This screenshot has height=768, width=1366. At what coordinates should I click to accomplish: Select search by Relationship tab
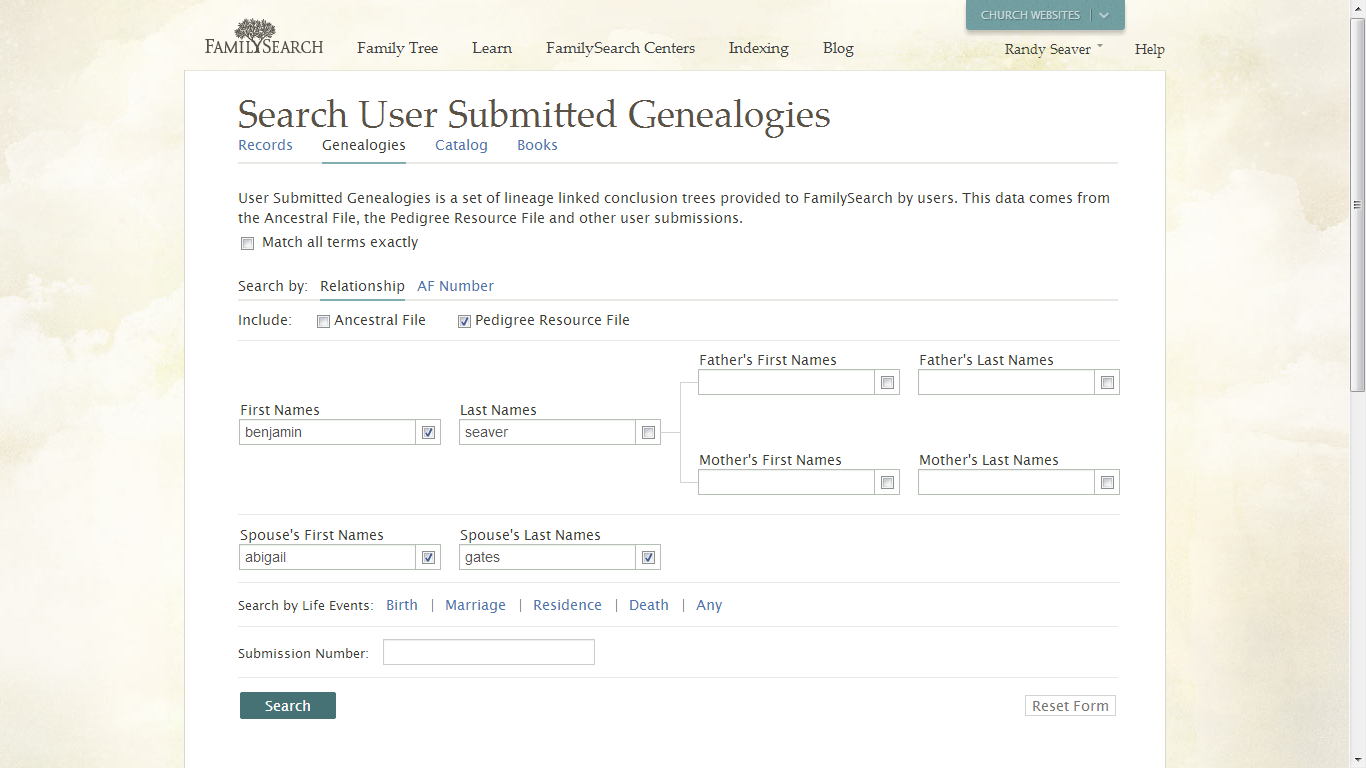[x=362, y=286]
